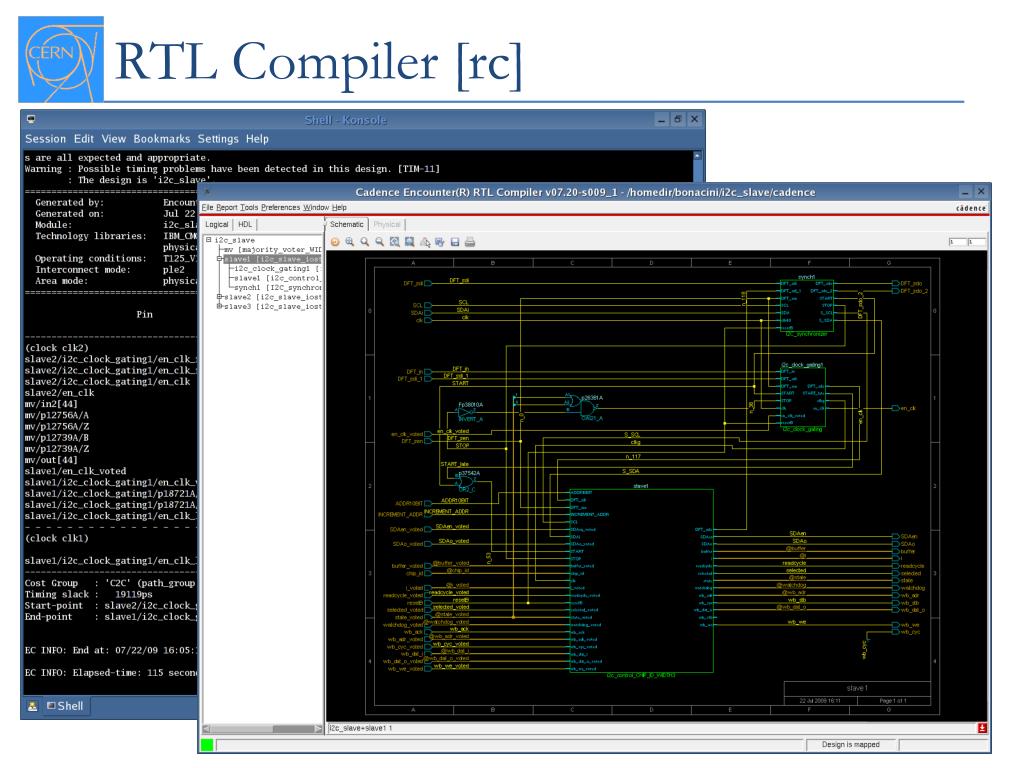The width and height of the screenshot is (1024, 768).
Task: Select the mv majority_voter tree item
Action: point(273,249)
